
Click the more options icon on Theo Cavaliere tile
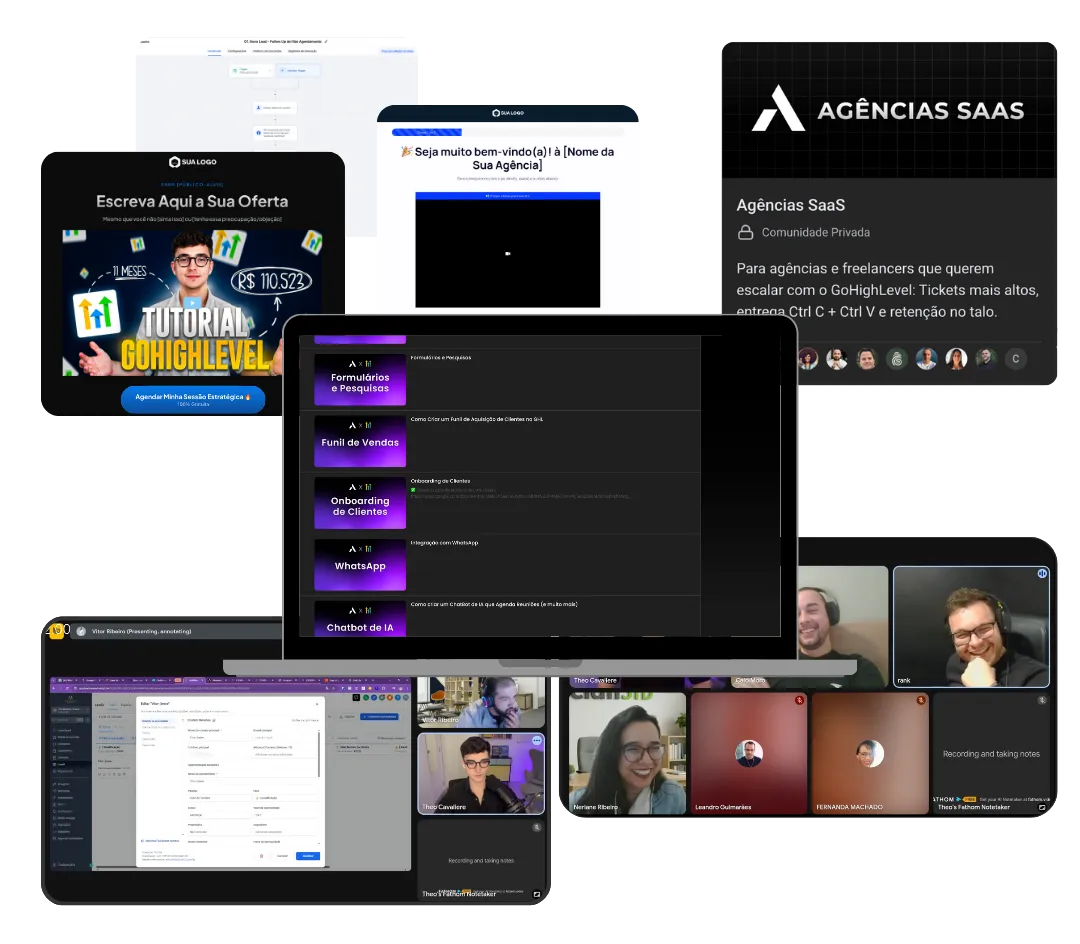pos(537,740)
